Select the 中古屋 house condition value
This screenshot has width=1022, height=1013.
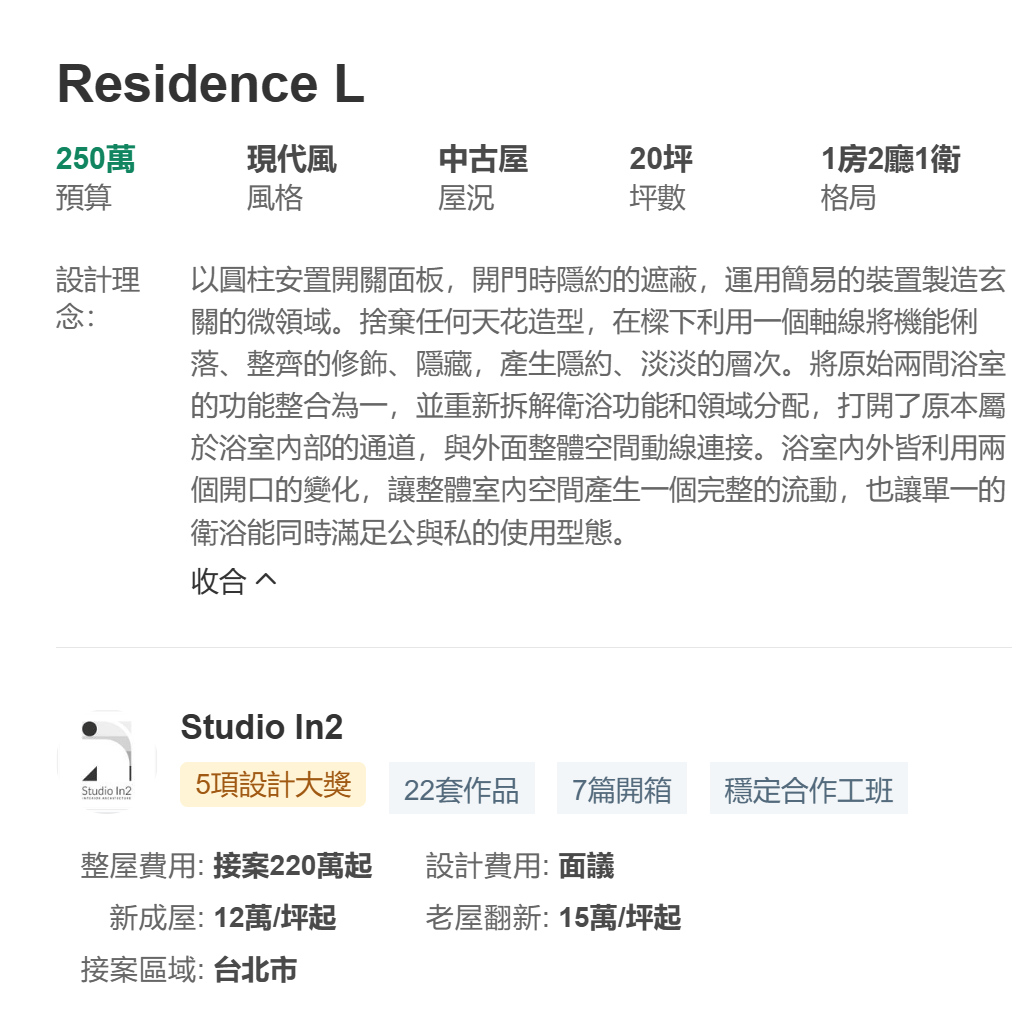(482, 160)
